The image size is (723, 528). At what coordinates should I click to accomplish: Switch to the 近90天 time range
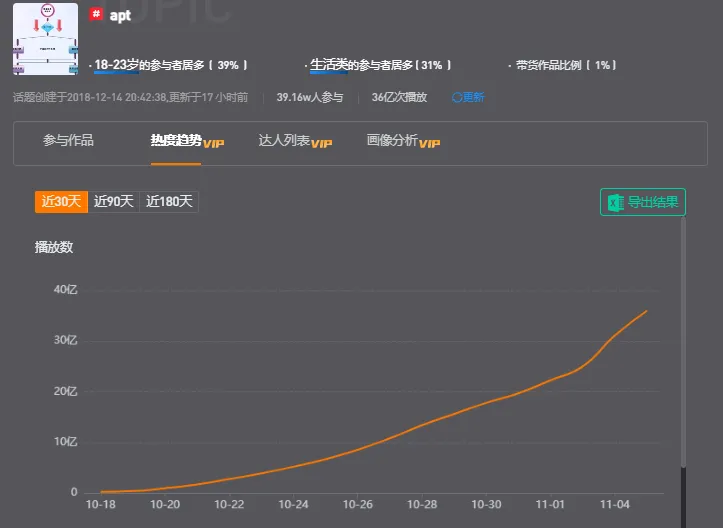click(x=114, y=202)
